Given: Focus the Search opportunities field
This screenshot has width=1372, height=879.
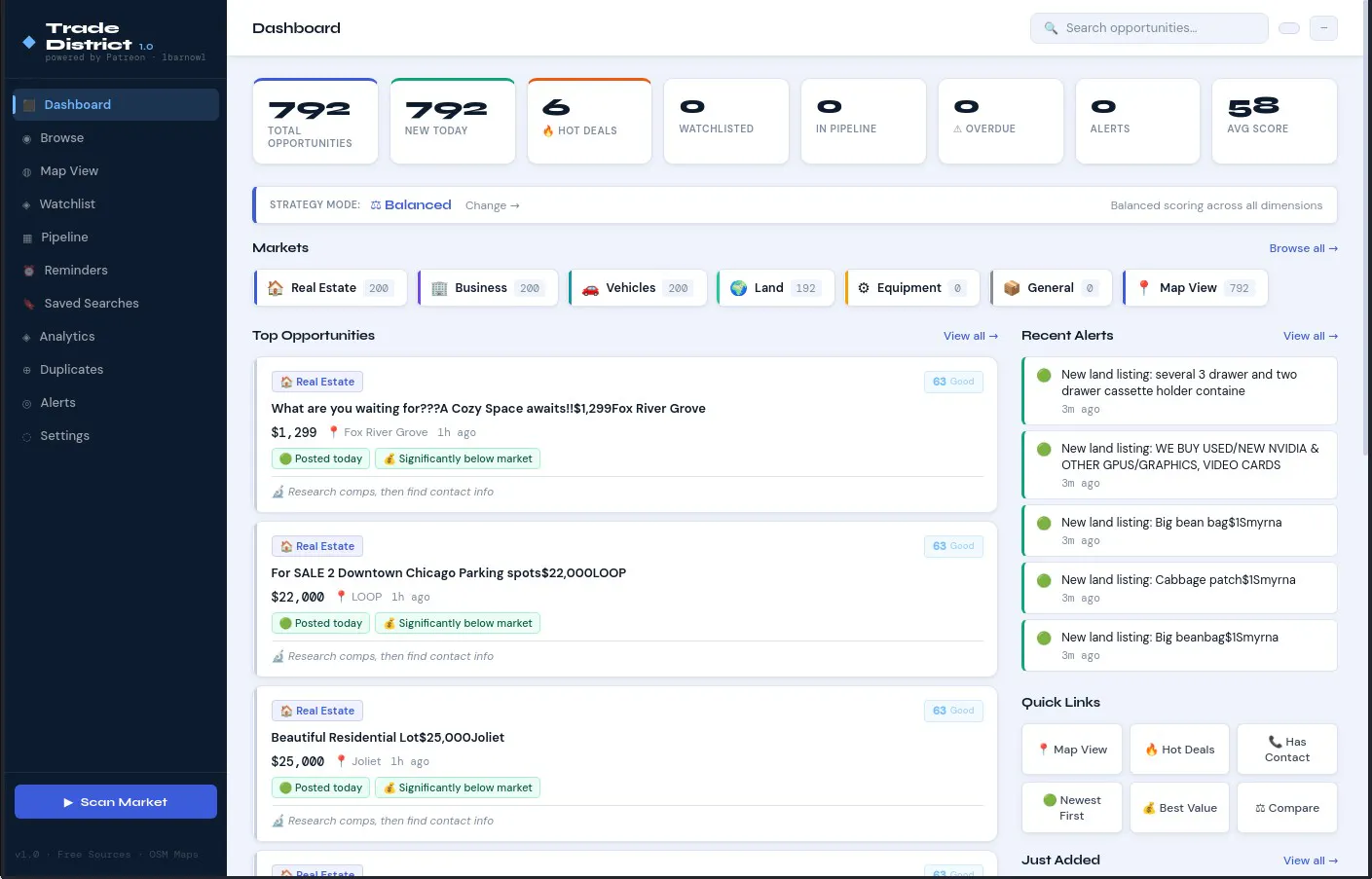Looking at the screenshot, I should [x=1149, y=28].
